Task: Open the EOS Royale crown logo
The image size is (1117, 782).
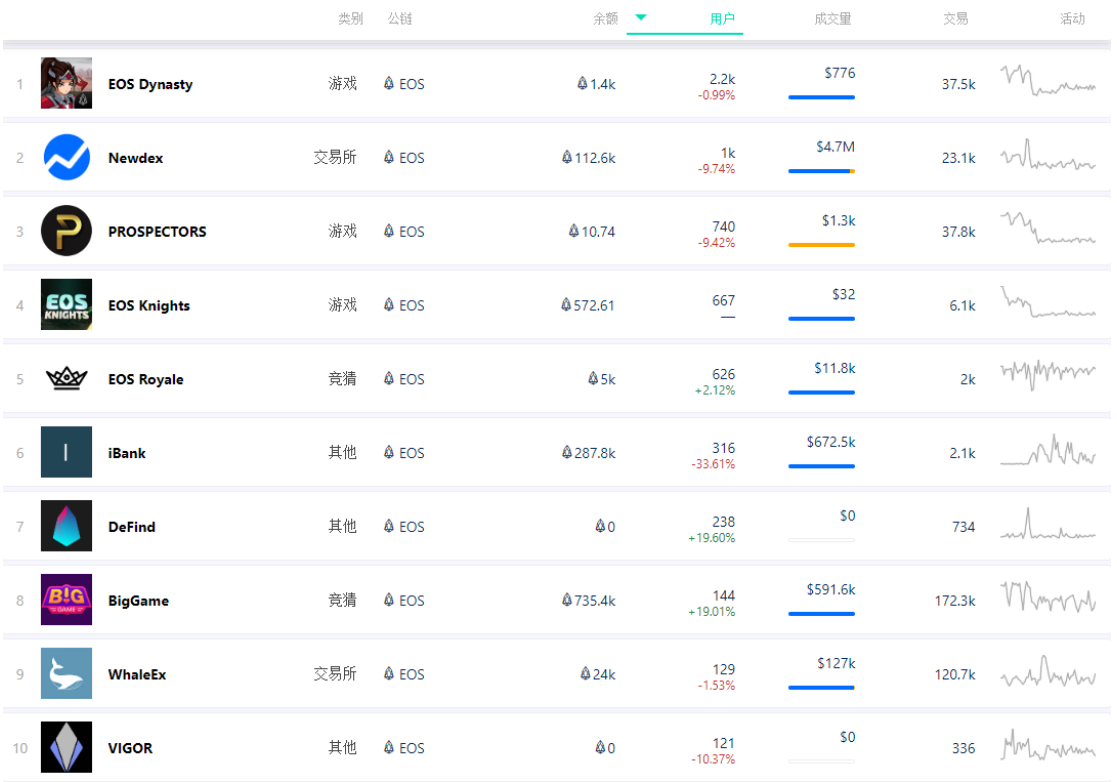Action: point(66,378)
